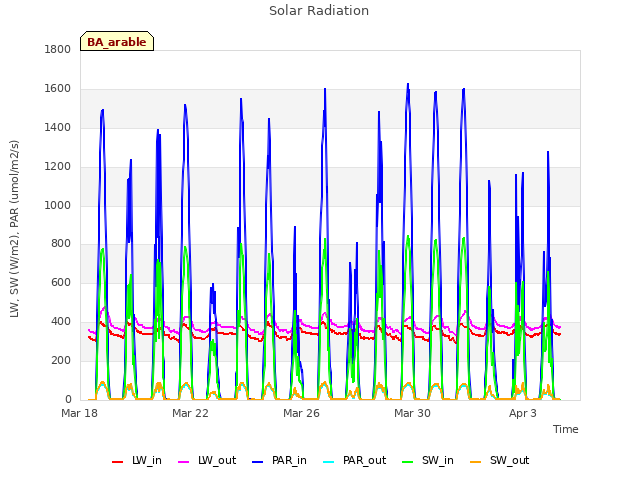The width and height of the screenshot is (640, 480).
Task: Click the Mar 22 x-axis label
Action: coord(190,413)
